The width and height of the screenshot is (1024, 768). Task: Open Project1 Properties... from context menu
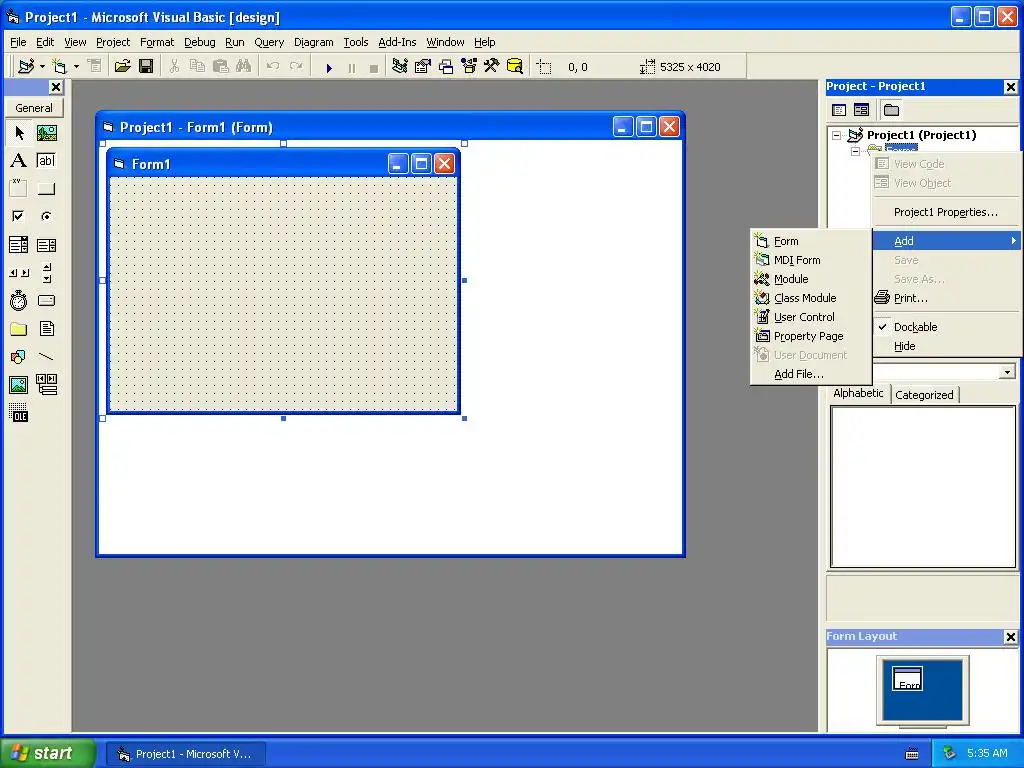[945, 212]
